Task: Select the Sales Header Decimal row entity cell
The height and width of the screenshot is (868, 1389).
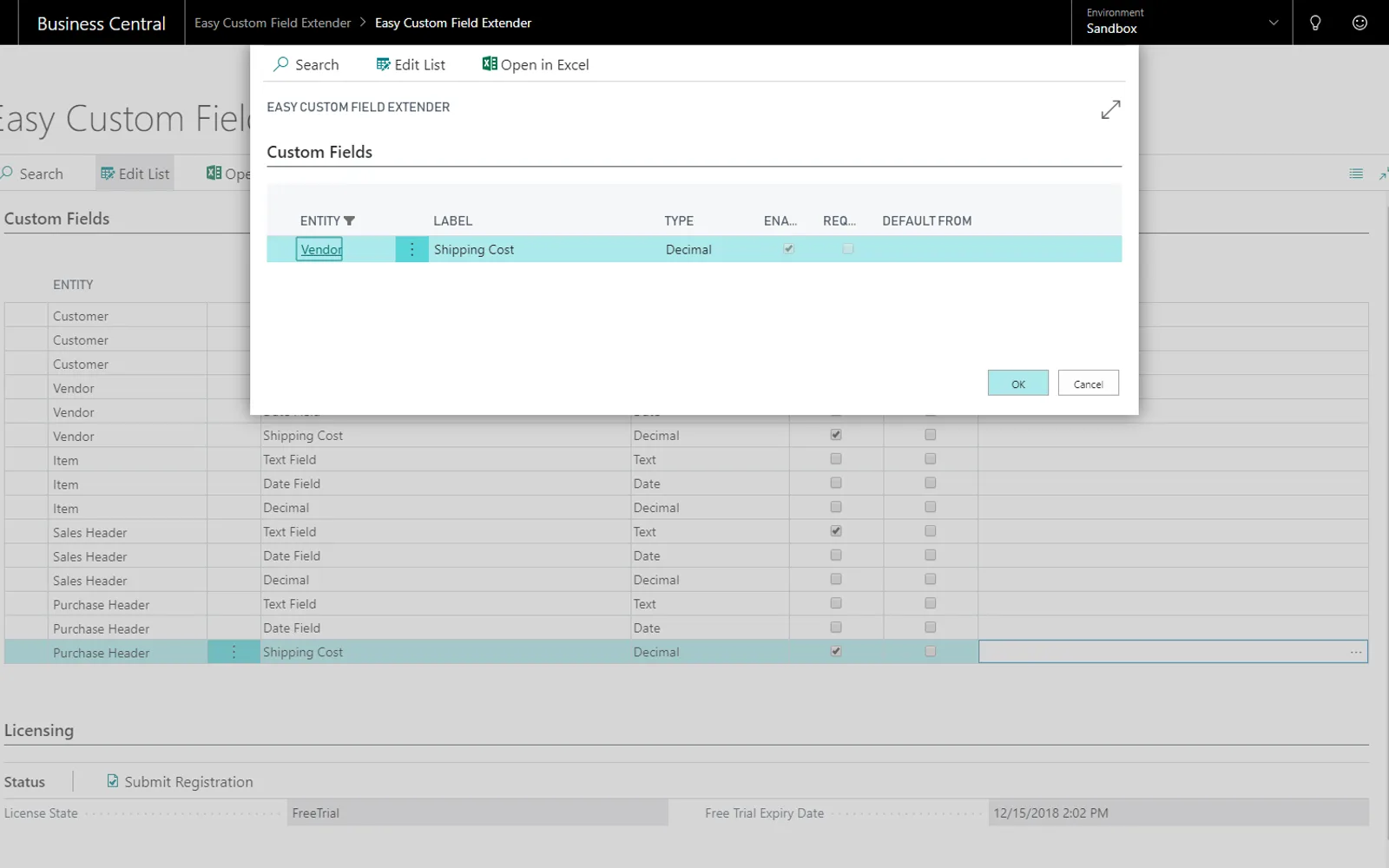Action: [127, 580]
